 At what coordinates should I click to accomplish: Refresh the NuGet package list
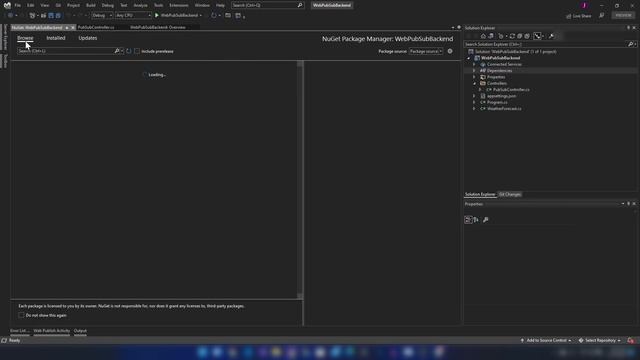coord(129,51)
